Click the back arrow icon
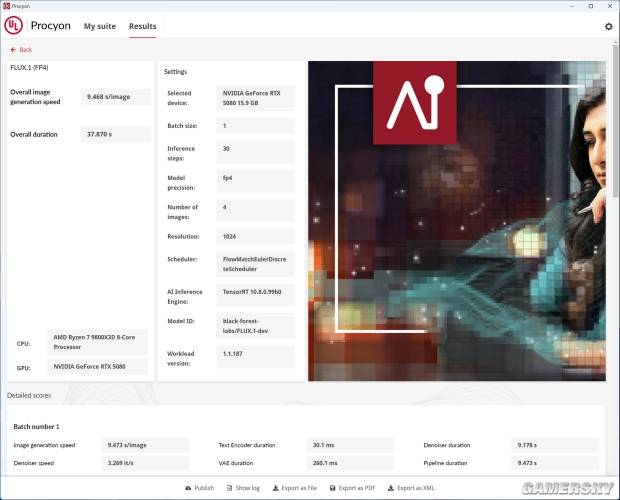The height and width of the screenshot is (500, 620). pyautogui.click(x=13, y=50)
